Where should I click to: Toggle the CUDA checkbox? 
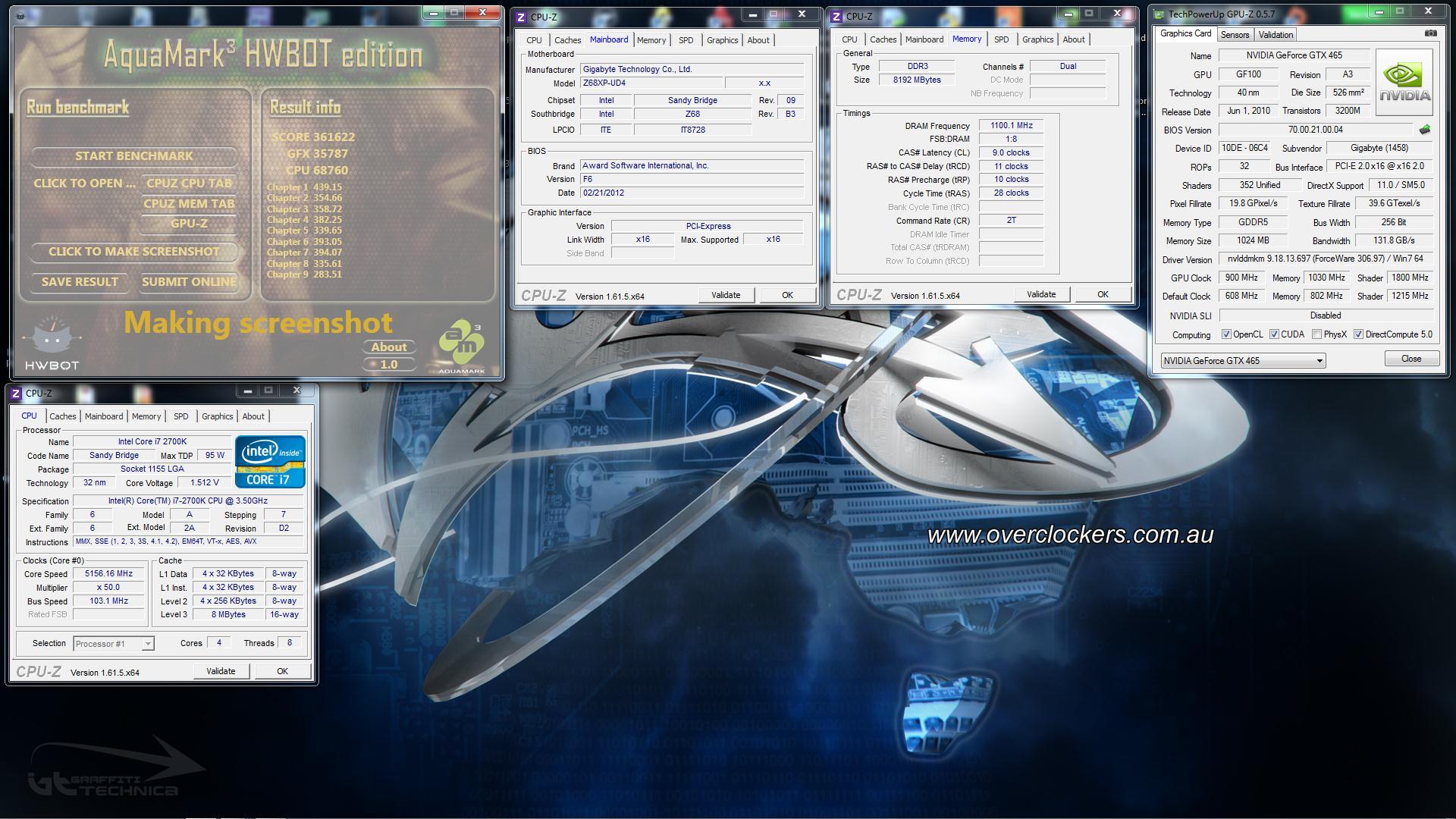click(x=1274, y=334)
